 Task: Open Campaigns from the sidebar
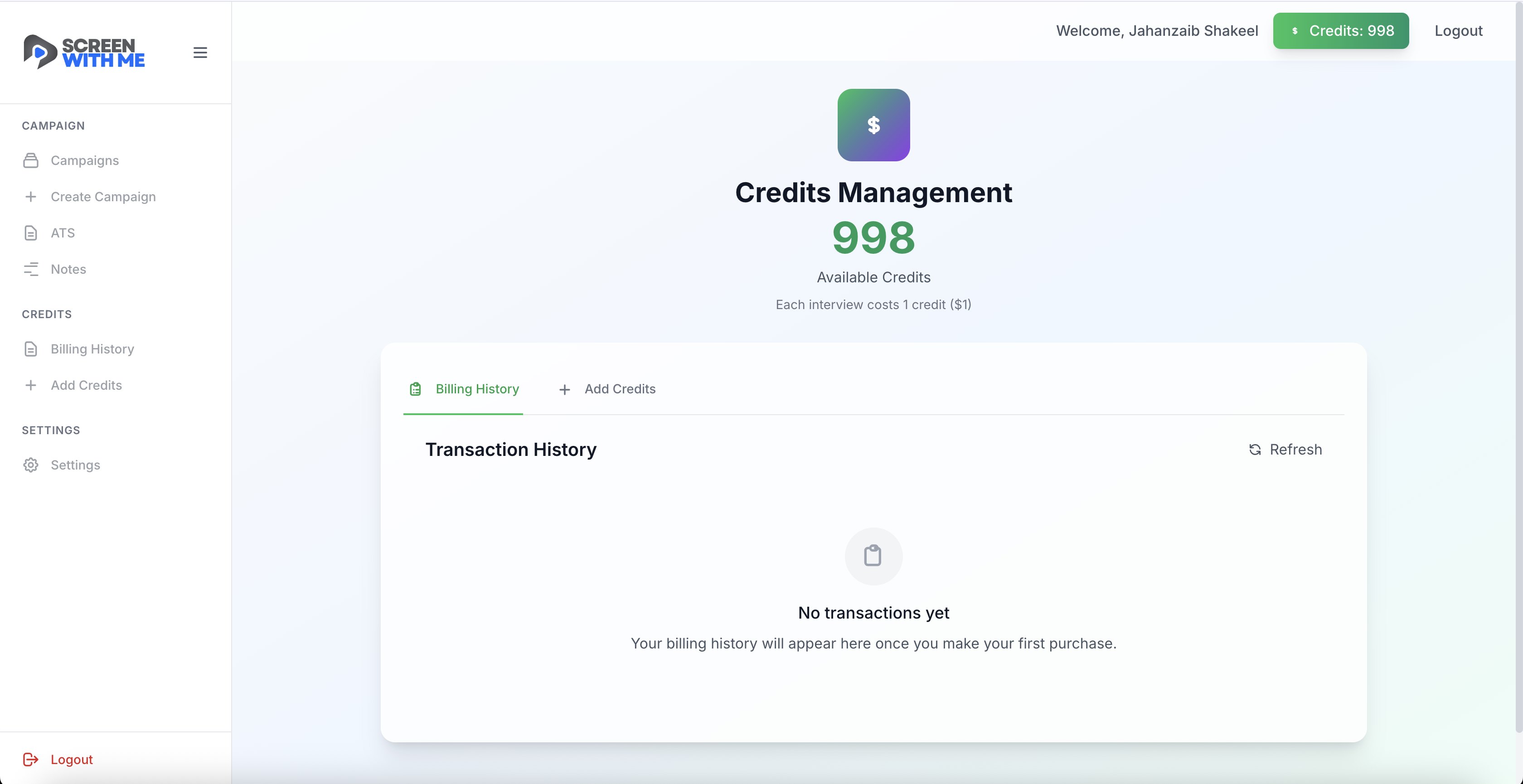point(85,160)
